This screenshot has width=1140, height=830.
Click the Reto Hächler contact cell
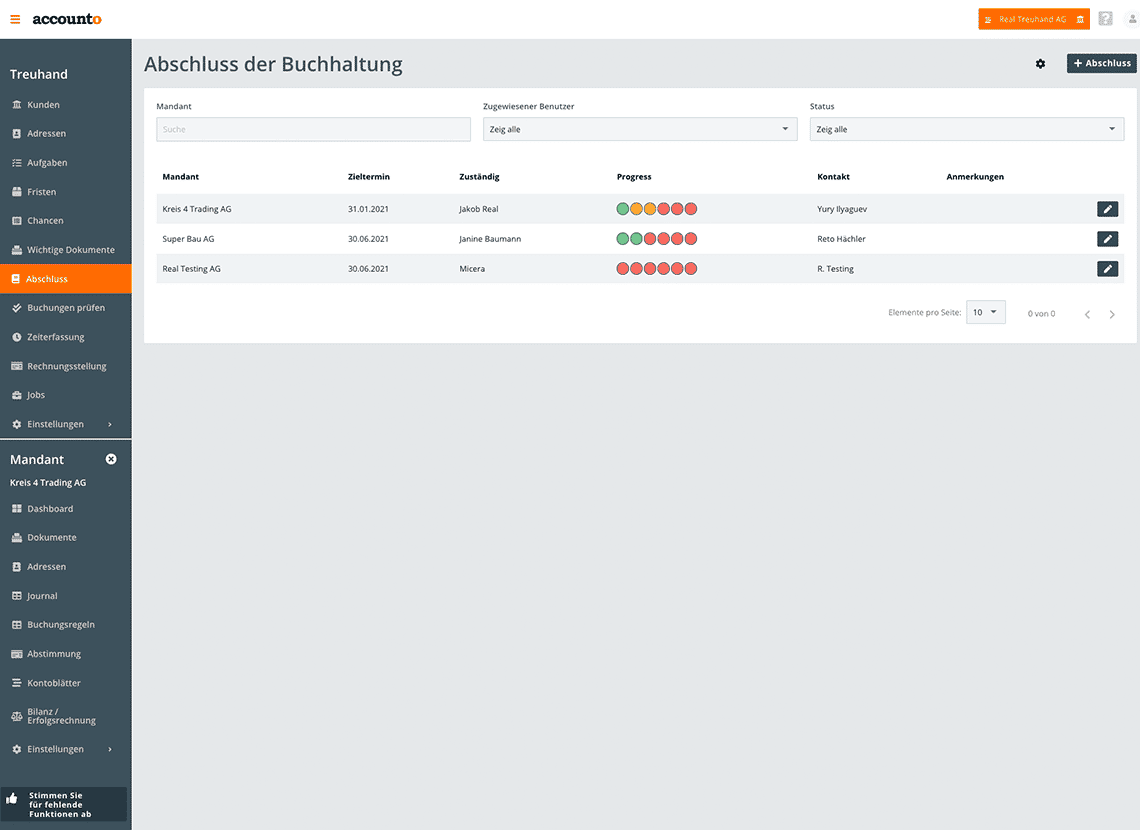(x=841, y=239)
